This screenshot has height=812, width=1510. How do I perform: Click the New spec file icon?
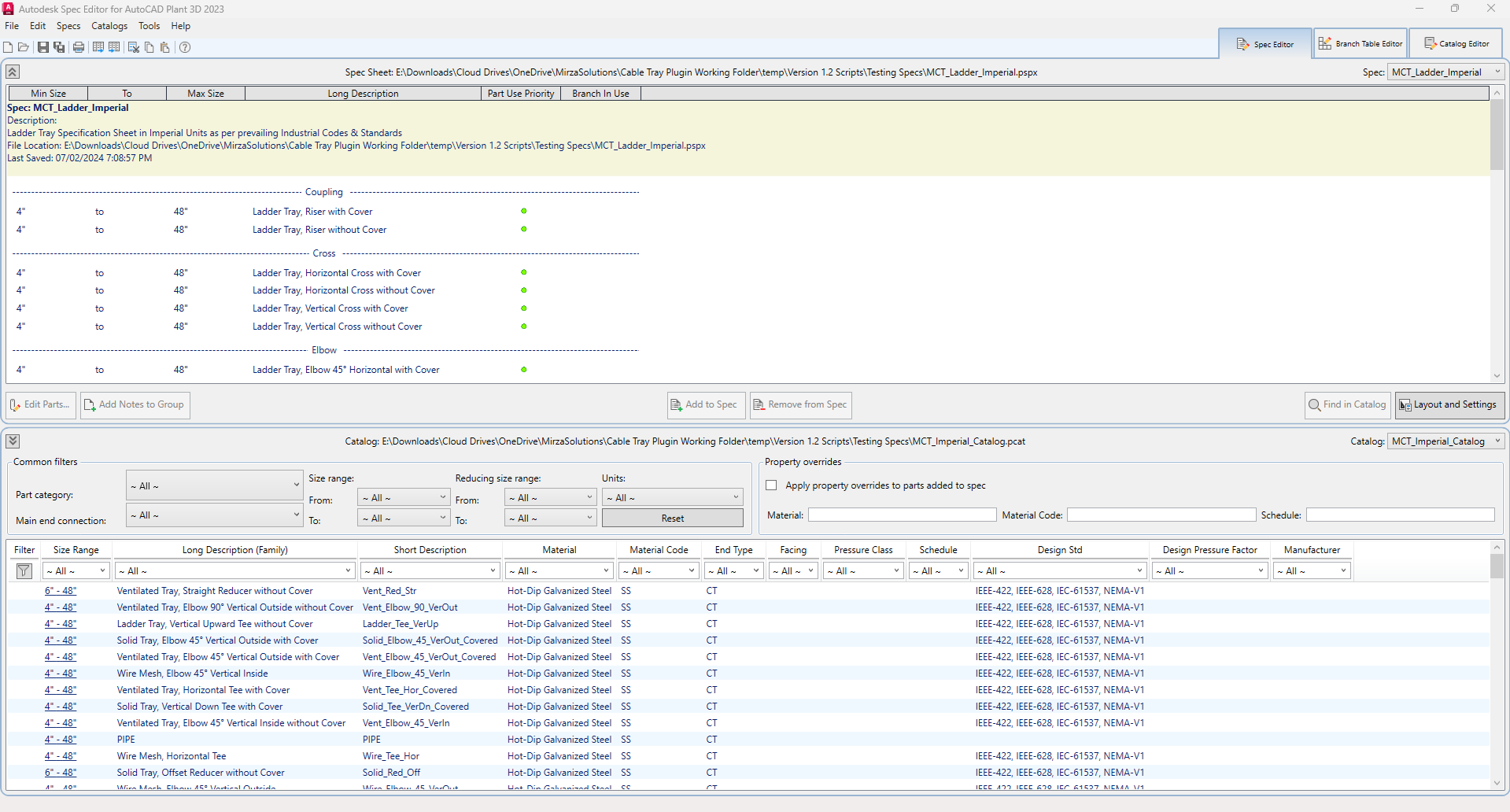[x=8, y=47]
